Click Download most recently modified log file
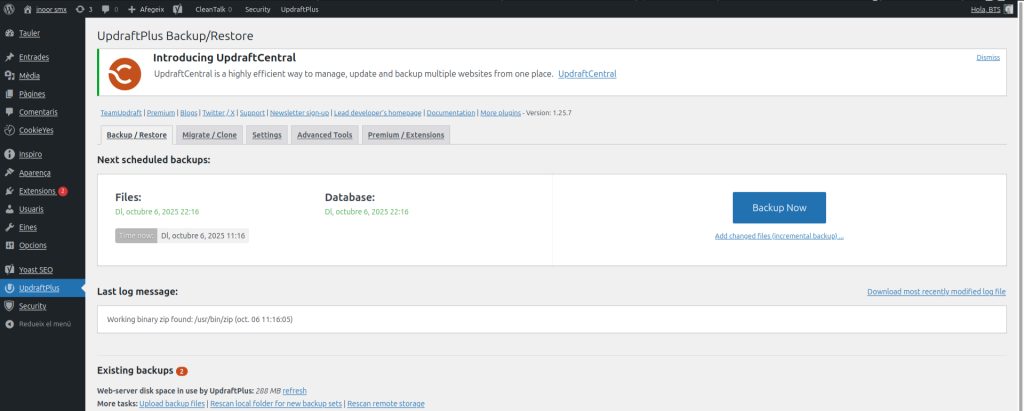Image resolution: width=1024 pixels, height=411 pixels. (936, 292)
